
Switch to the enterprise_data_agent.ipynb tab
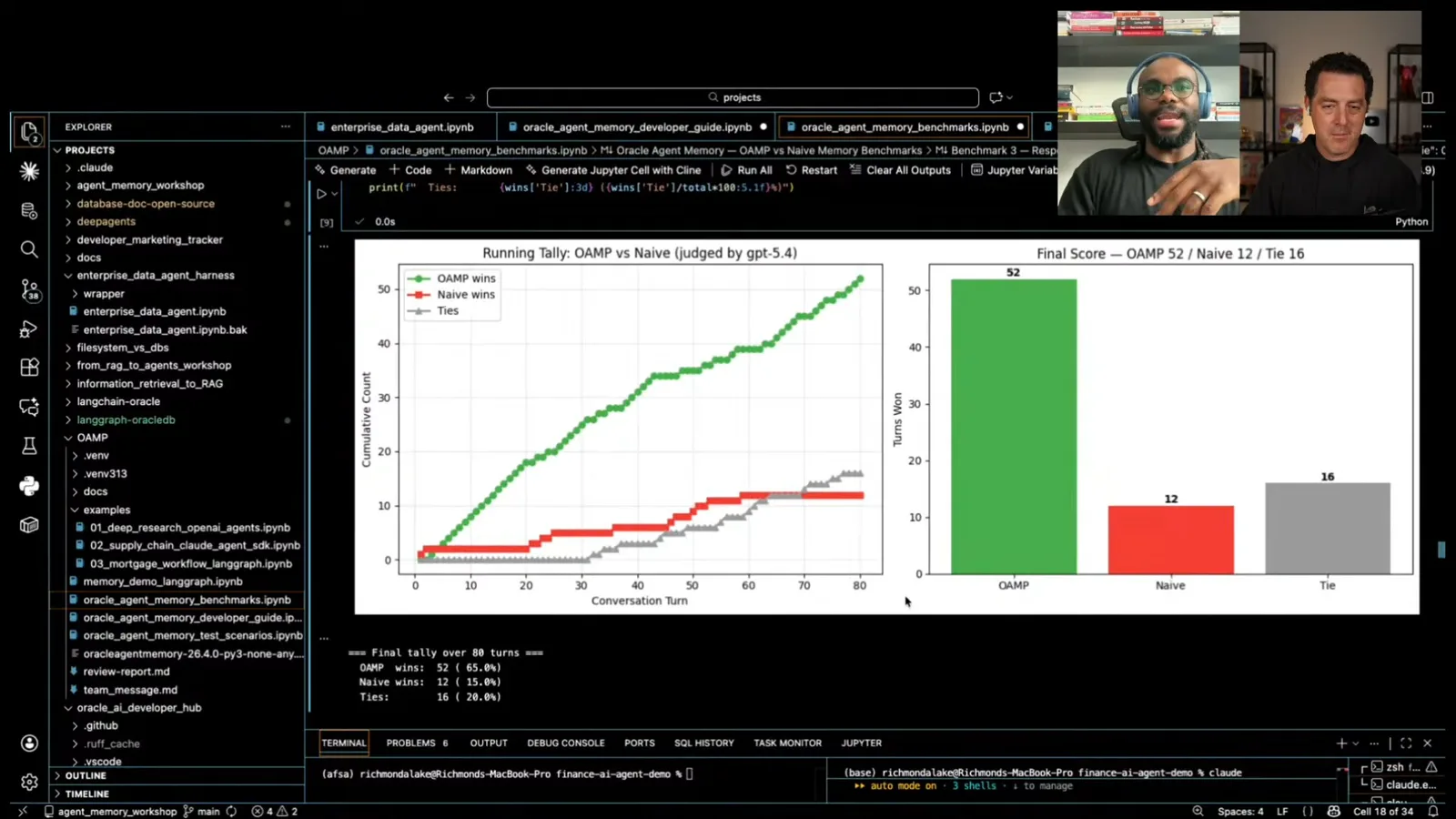tap(402, 127)
